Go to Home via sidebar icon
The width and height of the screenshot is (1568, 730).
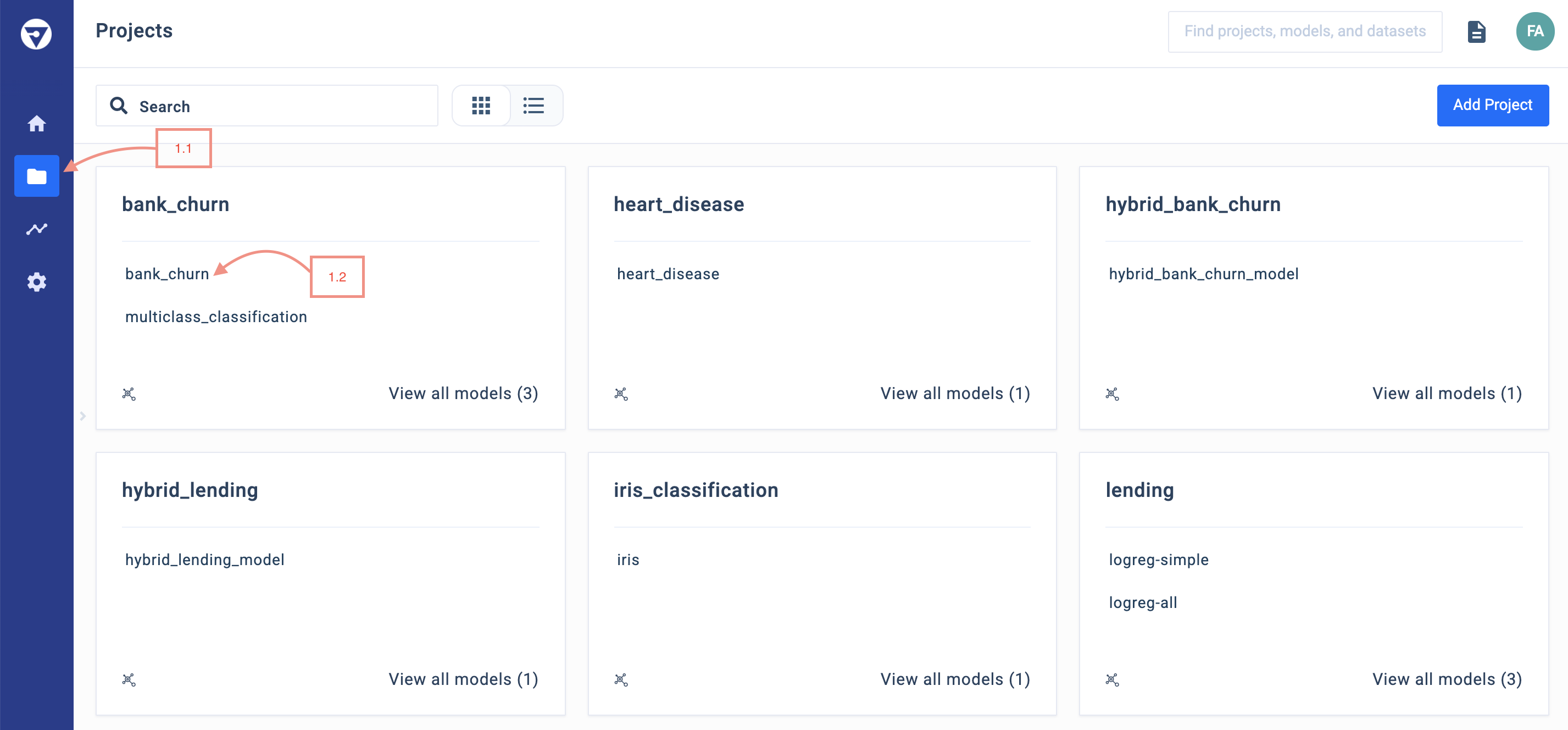[x=36, y=124]
